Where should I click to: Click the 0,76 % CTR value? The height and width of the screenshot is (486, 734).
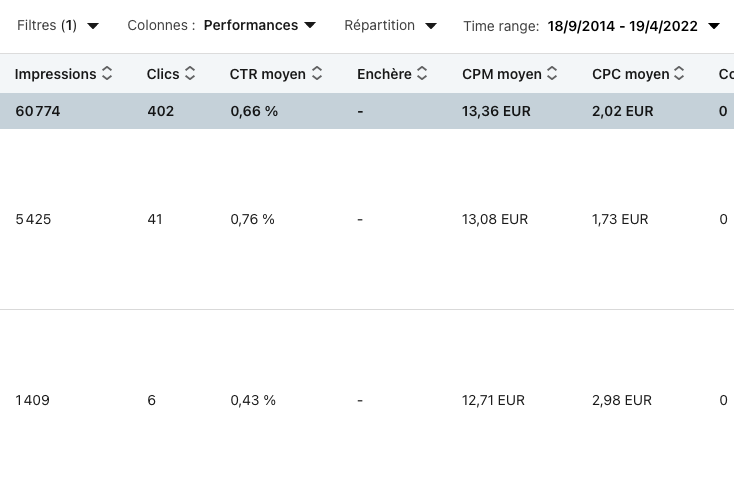coord(252,219)
